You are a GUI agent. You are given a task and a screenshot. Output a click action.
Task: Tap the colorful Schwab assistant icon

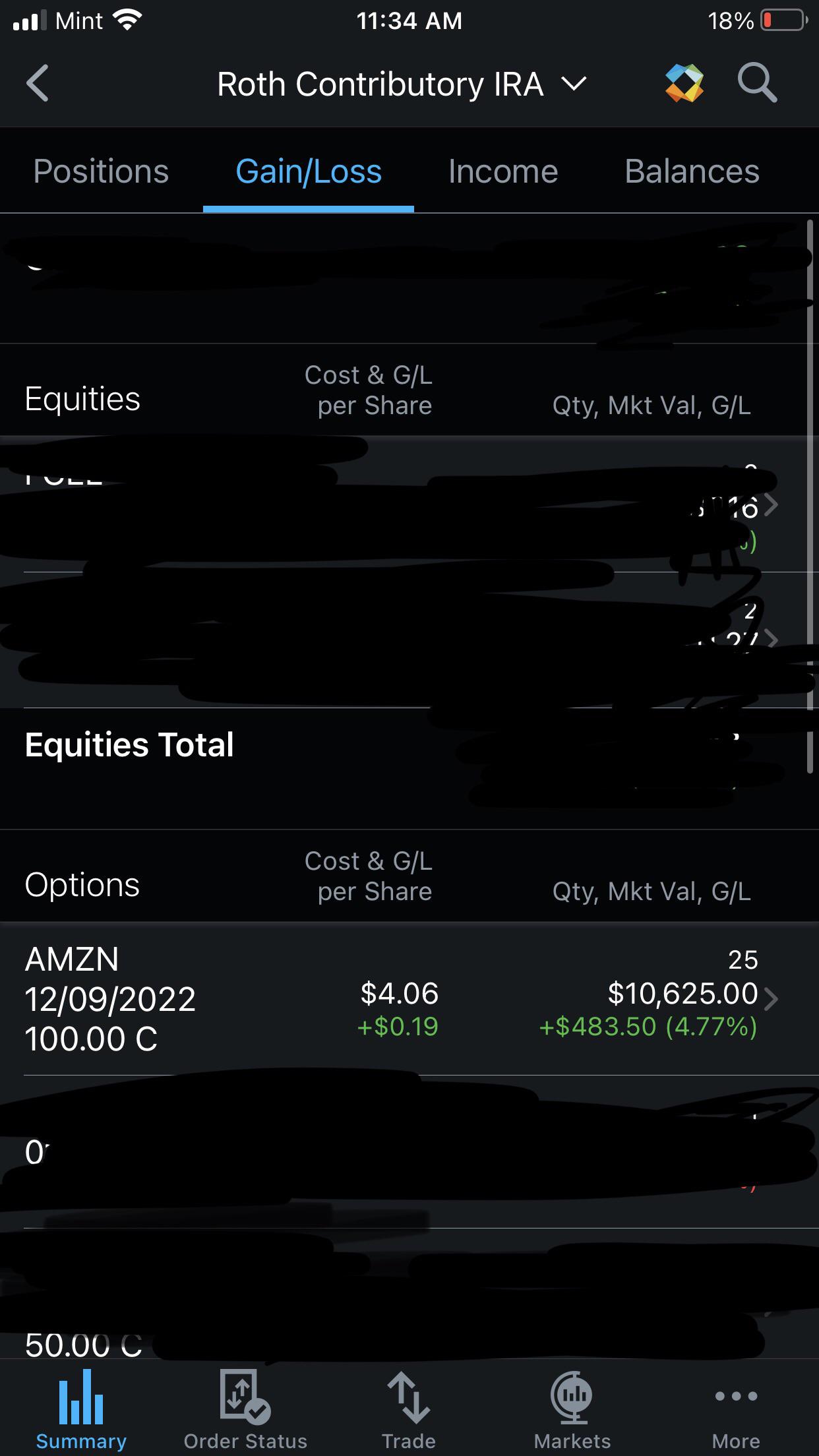click(x=684, y=84)
